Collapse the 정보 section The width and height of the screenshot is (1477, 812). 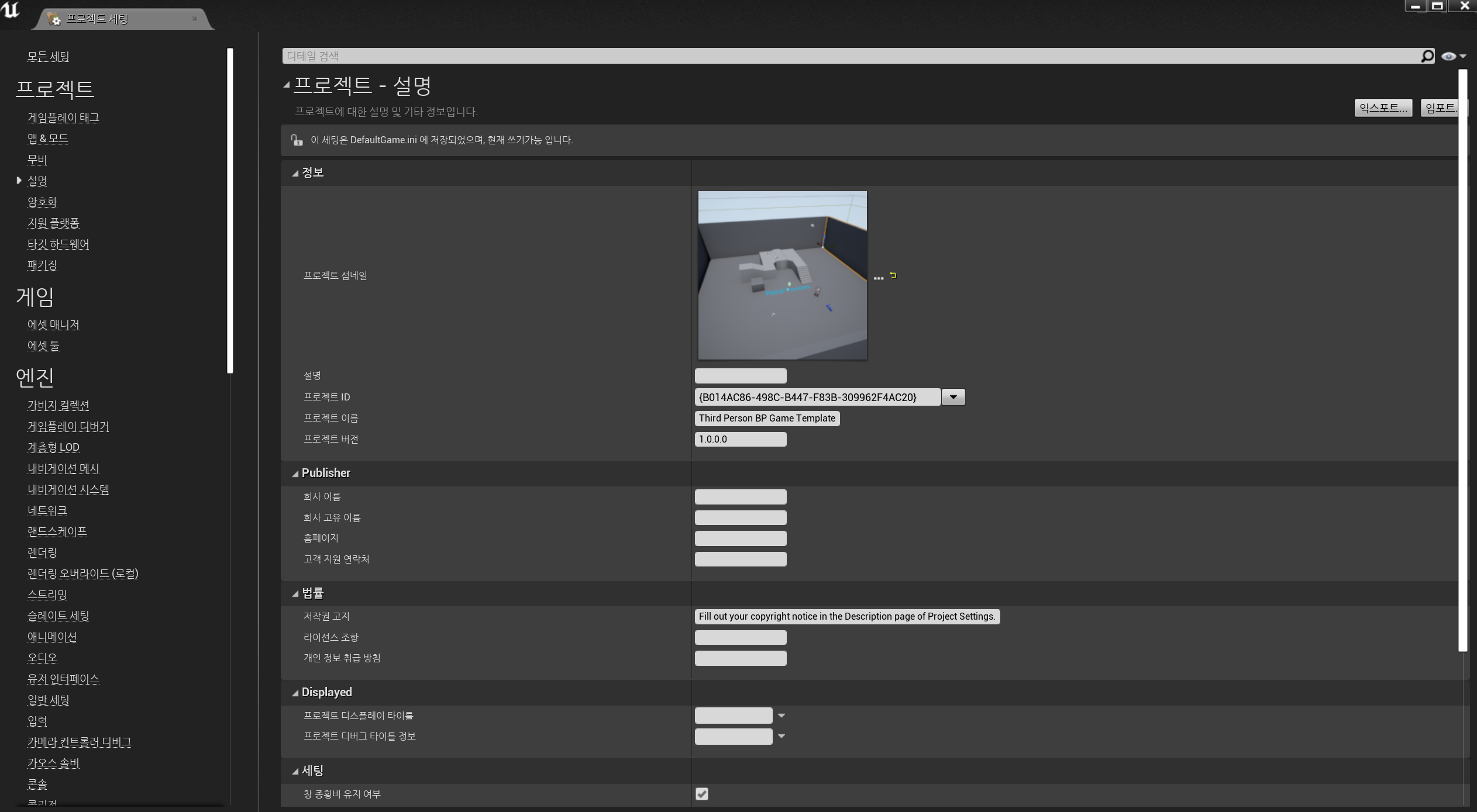[295, 173]
